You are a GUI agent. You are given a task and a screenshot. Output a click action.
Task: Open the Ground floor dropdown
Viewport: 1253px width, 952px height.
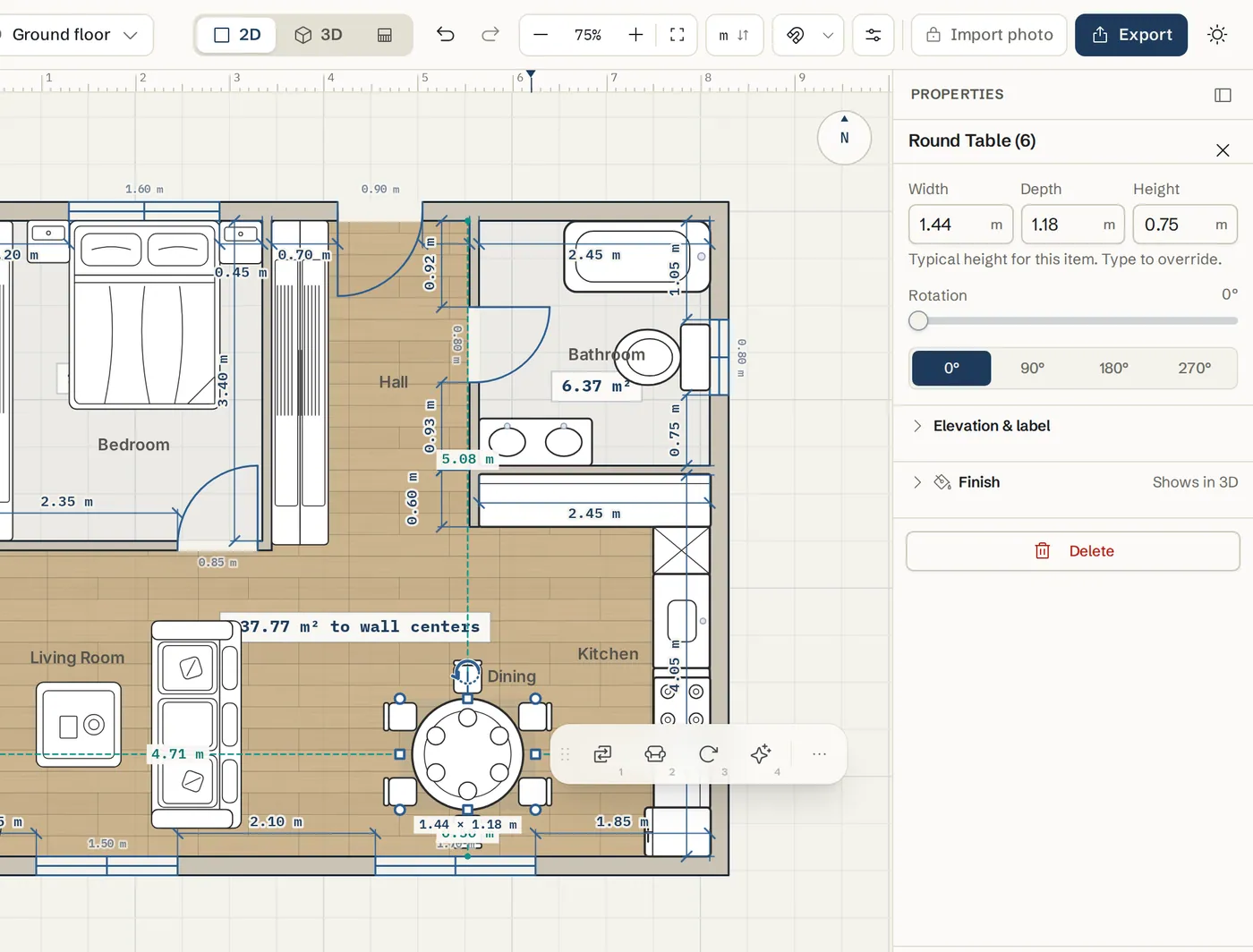(74, 35)
